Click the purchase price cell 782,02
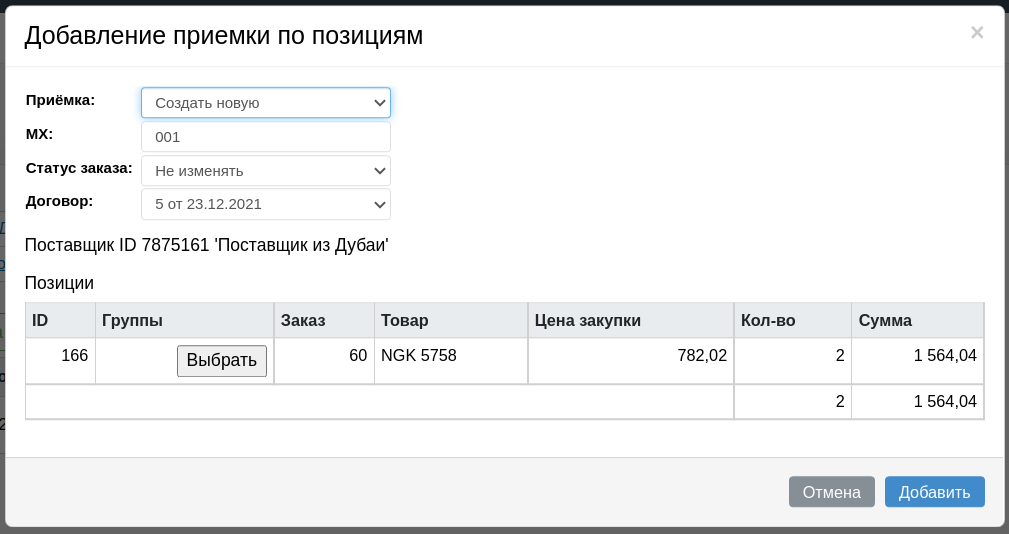The height and width of the screenshot is (534, 1009). click(x=631, y=361)
